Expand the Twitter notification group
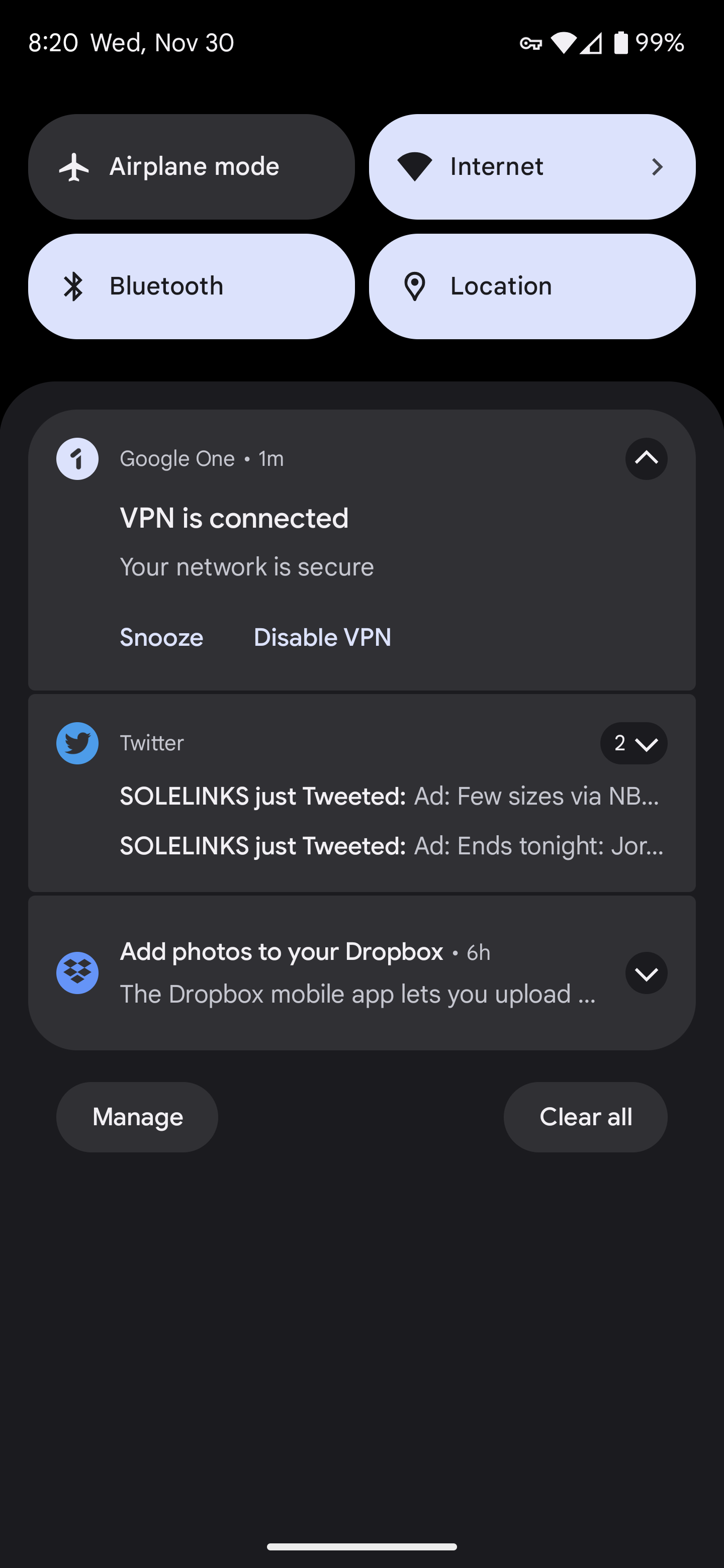 coord(634,743)
